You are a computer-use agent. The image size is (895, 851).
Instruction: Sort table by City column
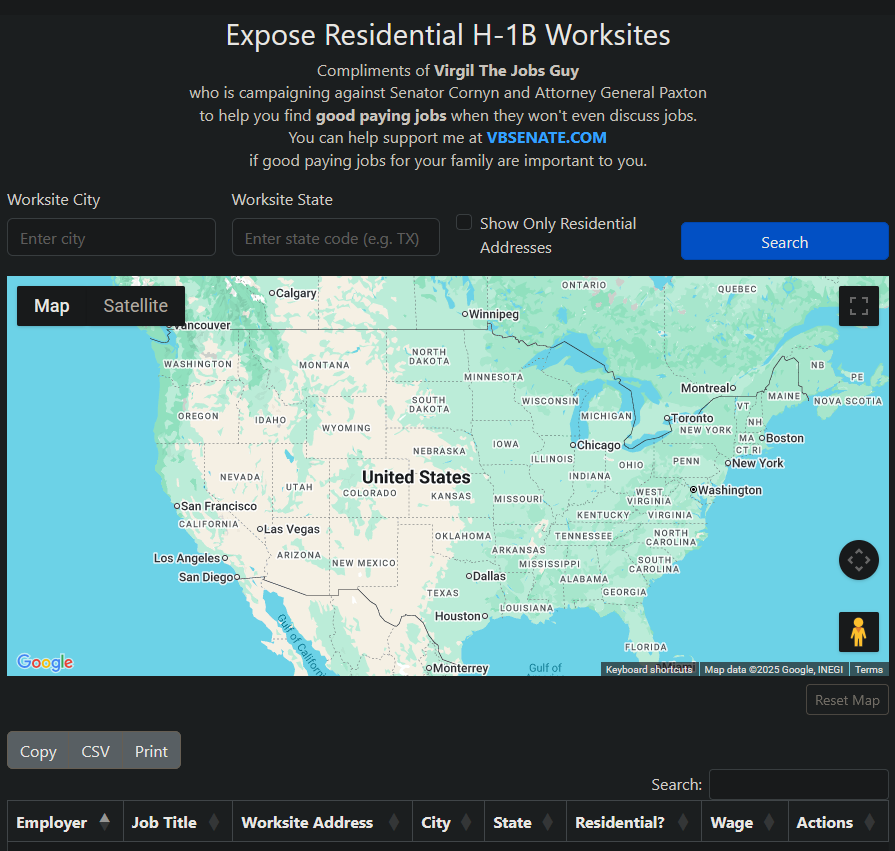(448, 822)
